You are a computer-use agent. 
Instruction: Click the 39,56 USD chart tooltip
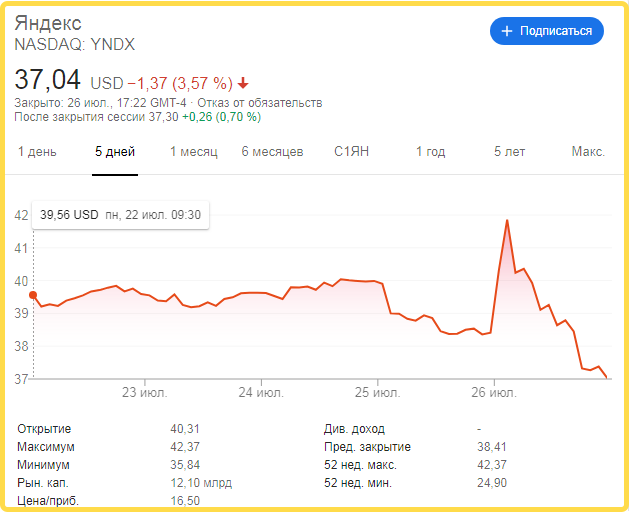tap(121, 215)
